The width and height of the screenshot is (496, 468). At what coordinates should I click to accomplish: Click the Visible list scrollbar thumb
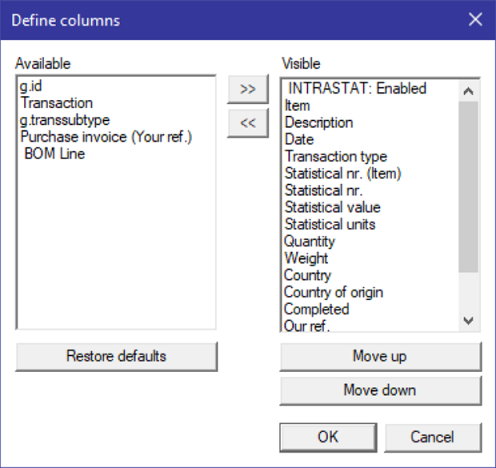[x=468, y=187]
